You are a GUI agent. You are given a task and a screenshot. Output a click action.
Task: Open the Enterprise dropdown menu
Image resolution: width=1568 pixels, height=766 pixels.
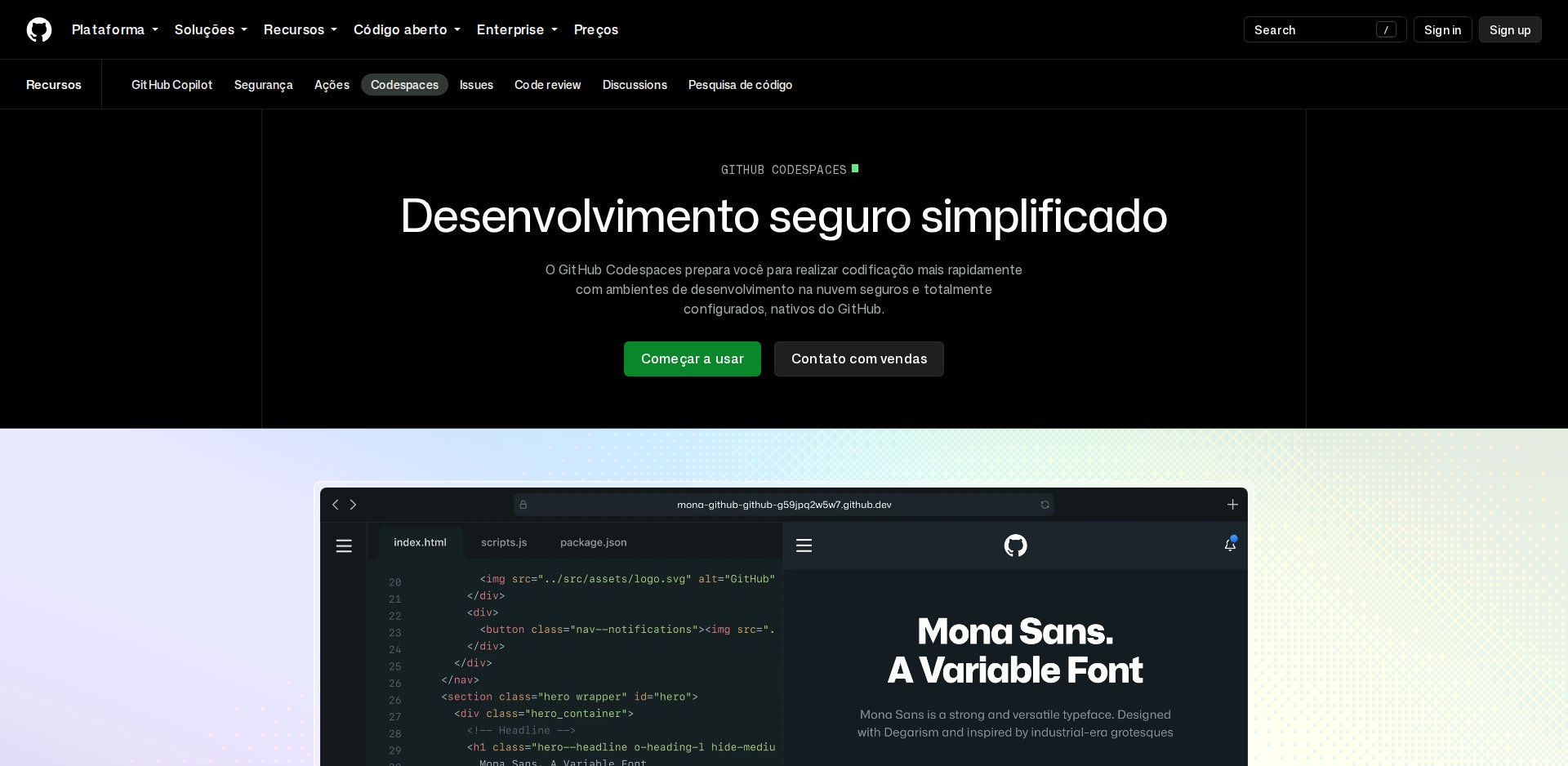(x=517, y=29)
